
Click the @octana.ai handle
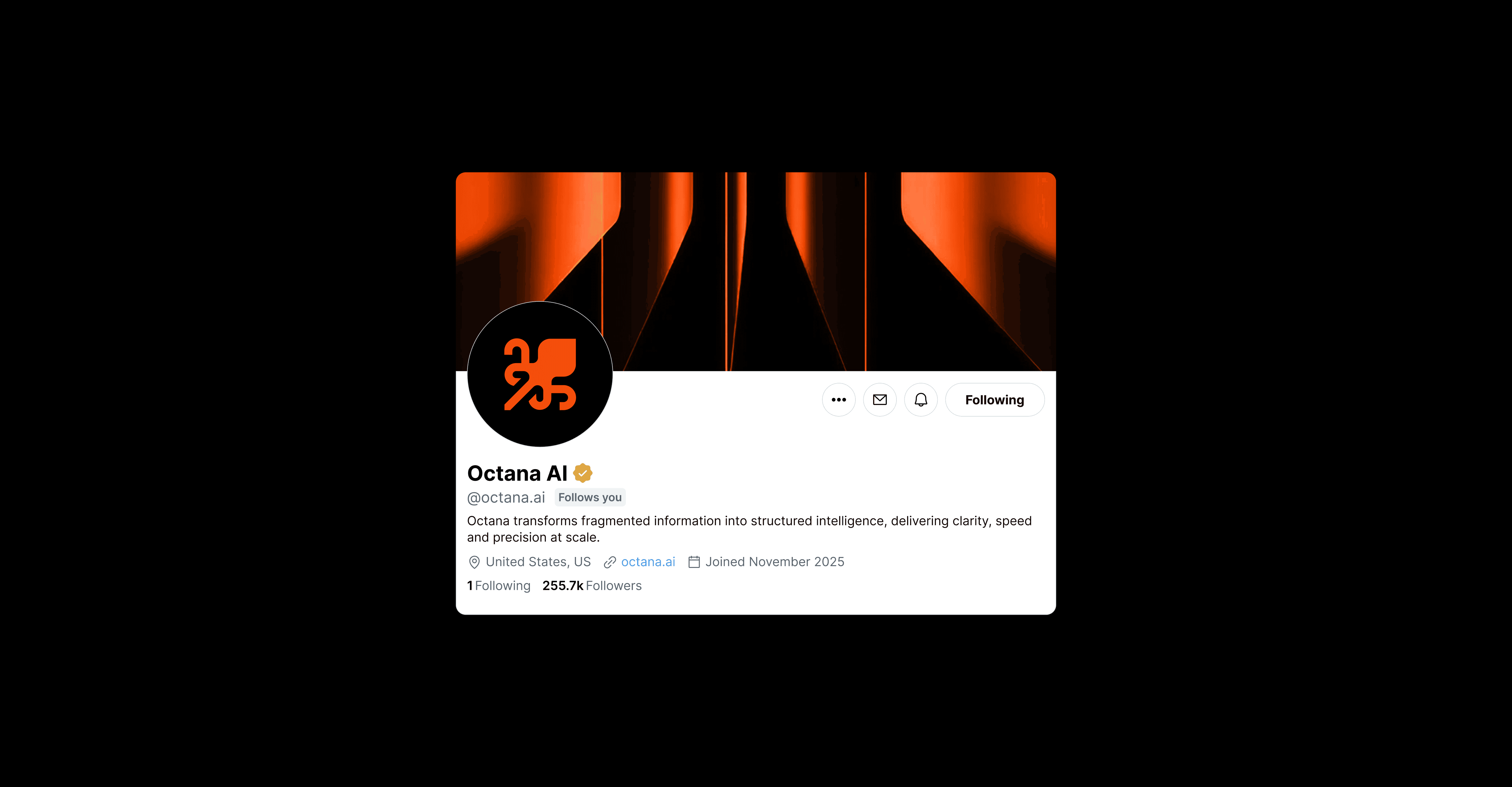click(506, 497)
